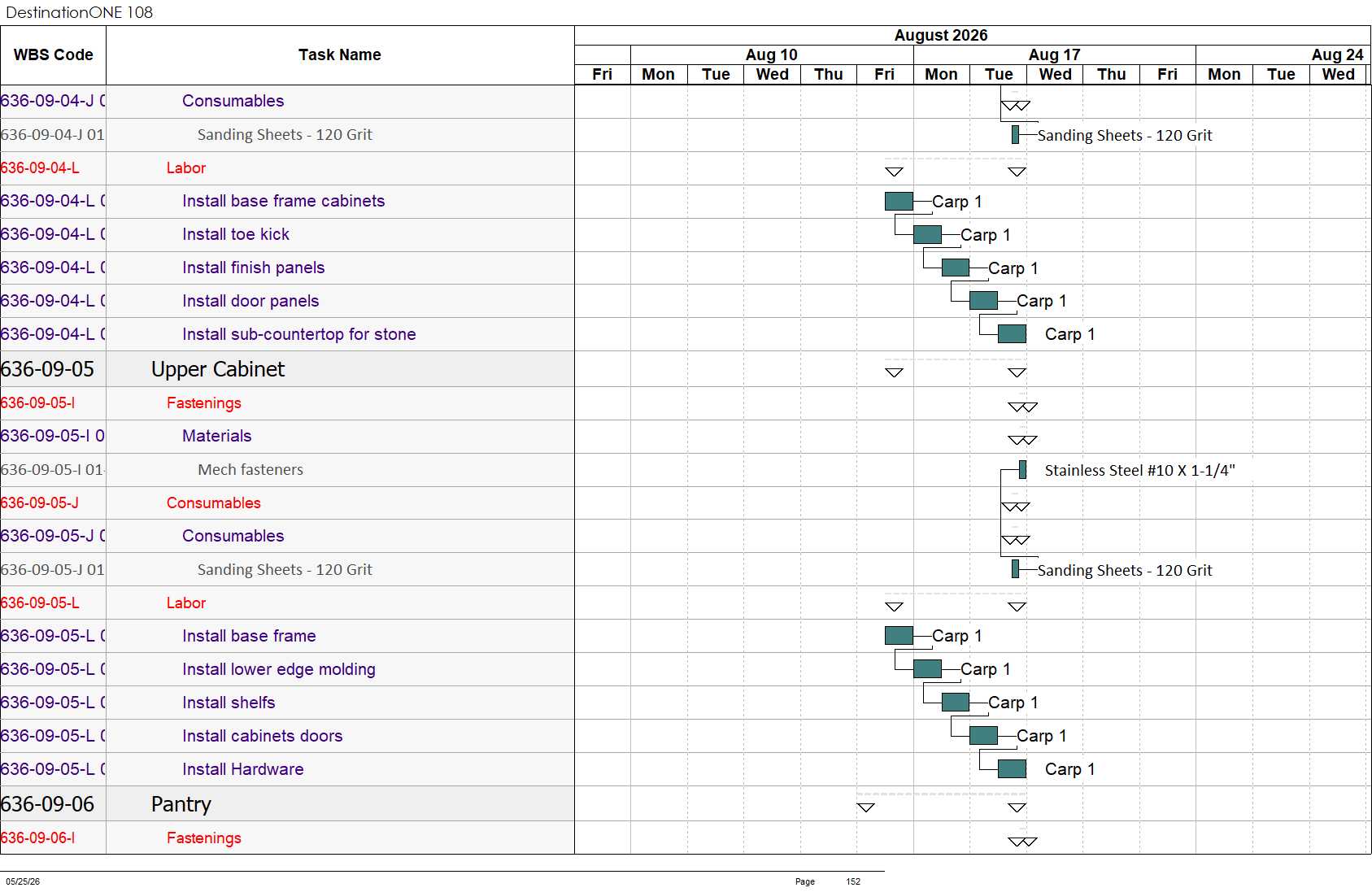The image size is (1372, 892).
Task: Click Gantt bar for Install finish panels
Action: 956,268
